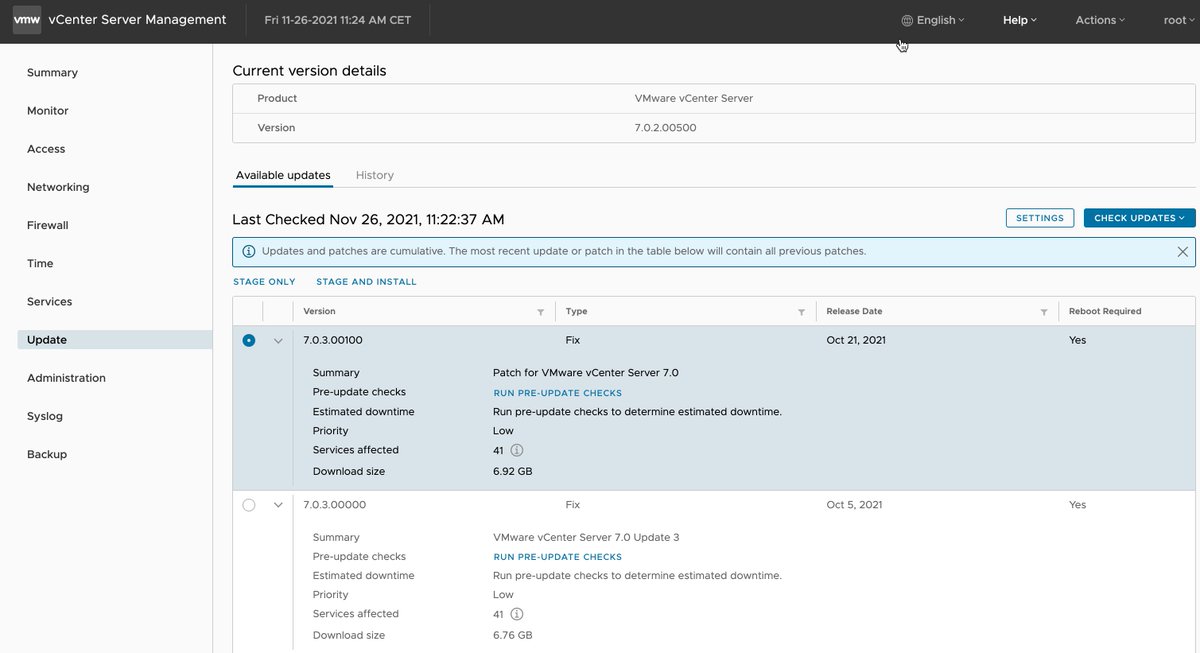1200x653 pixels.
Task: Open the Actions dropdown menu
Action: [1100, 20]
